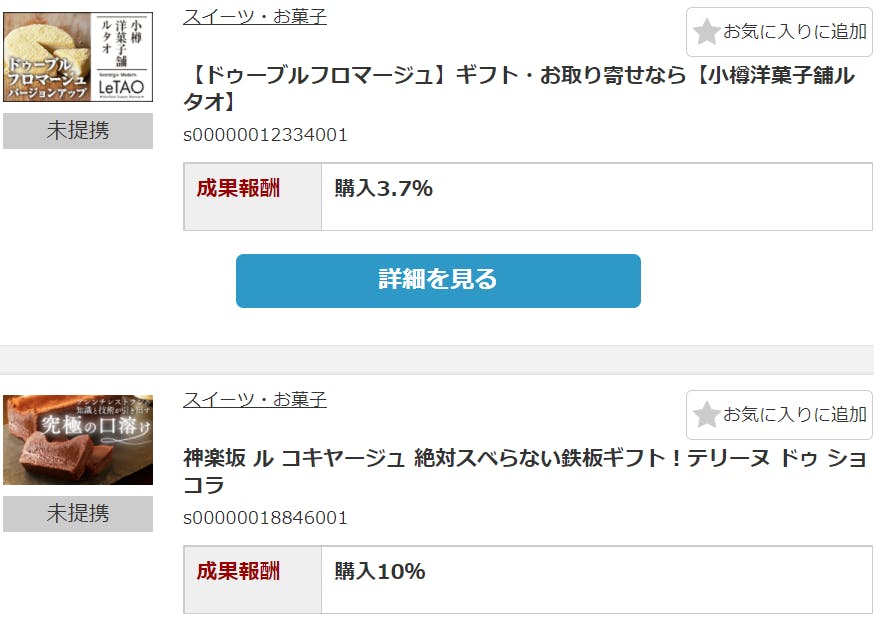Add 小樽洋菓子舗ルタオ program to favorites

(x=779, y=32)
